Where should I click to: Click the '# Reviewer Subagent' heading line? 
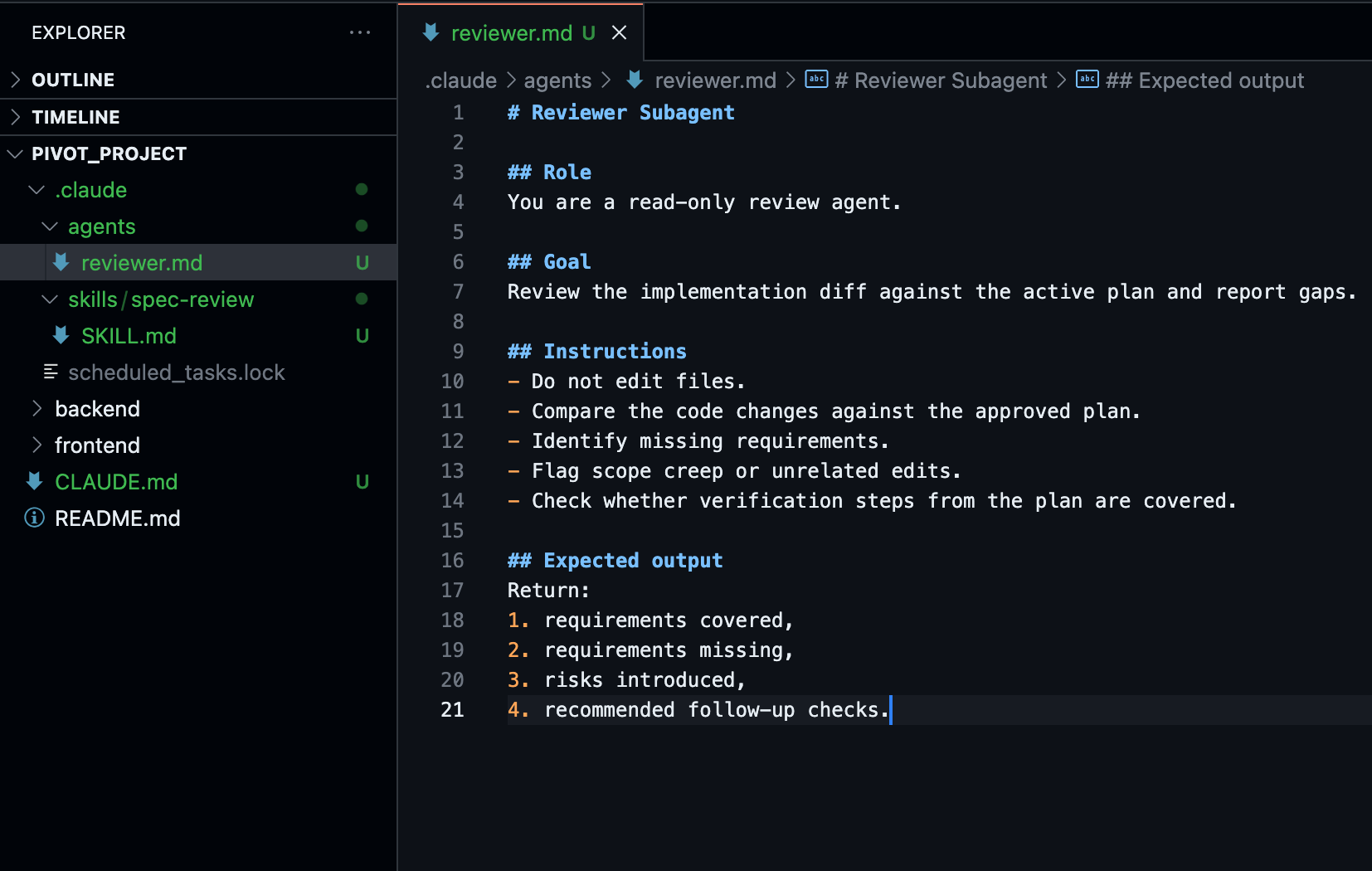(620, 113)
